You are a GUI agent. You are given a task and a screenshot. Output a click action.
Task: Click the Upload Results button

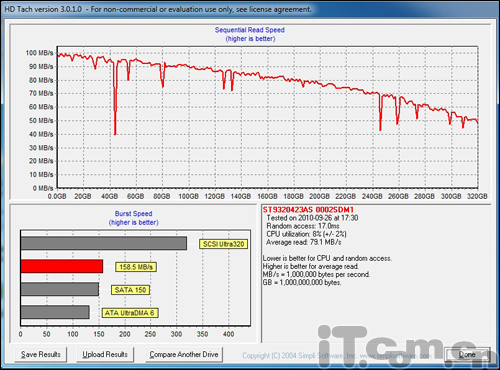coord(105,354)
